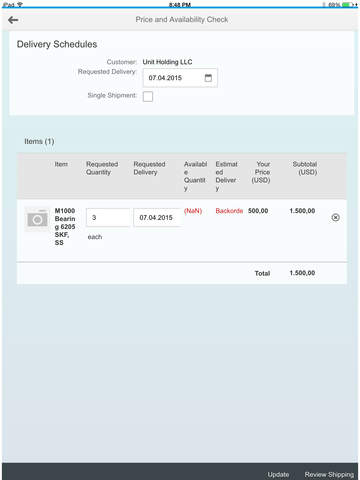Viewport: 360px width, 480px height.
Task: Click the Subtotal (USD) column header
Action: pyautogui.click(x=305, y=168)
